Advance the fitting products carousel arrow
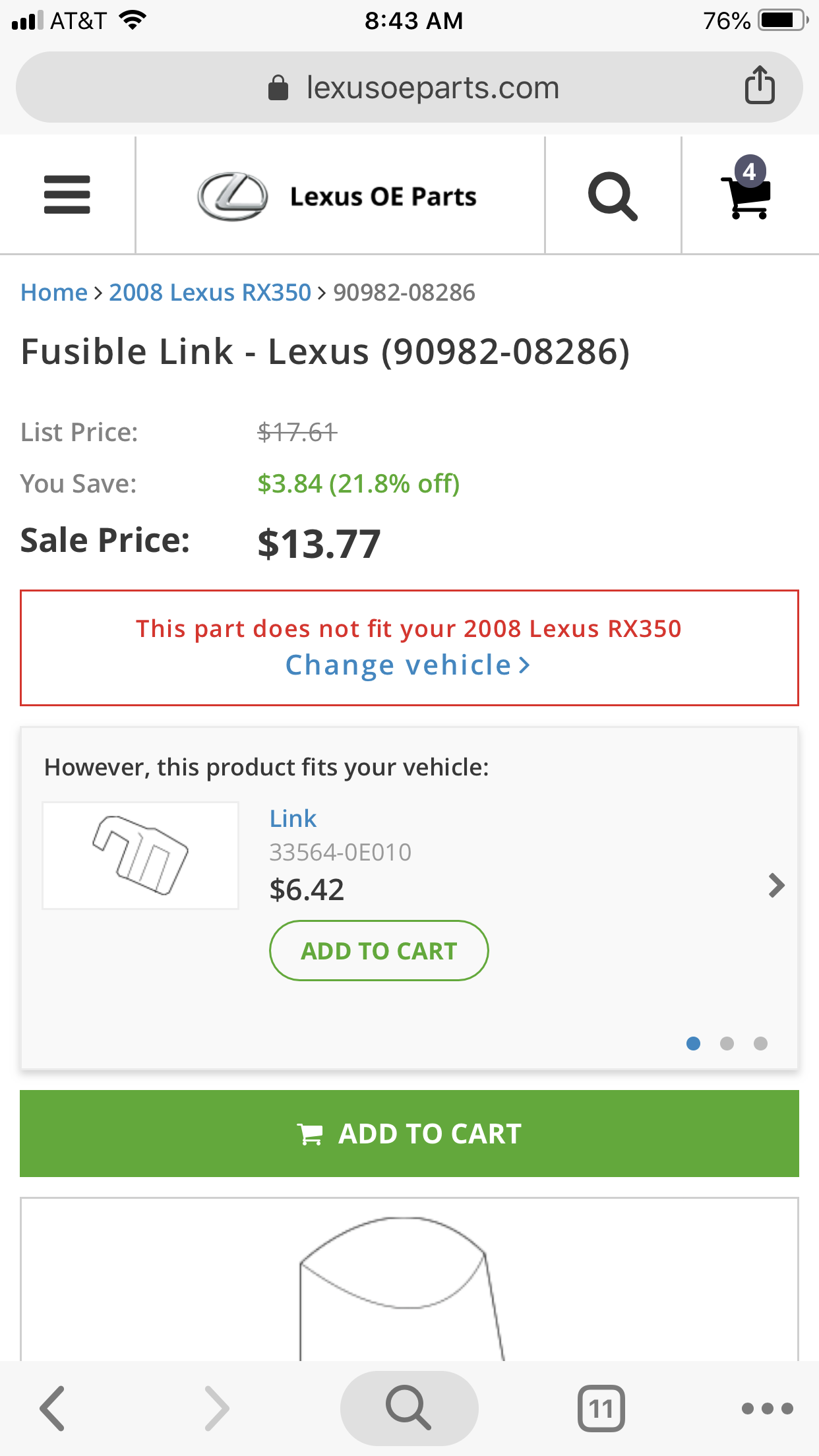 [x=777, y=886]
